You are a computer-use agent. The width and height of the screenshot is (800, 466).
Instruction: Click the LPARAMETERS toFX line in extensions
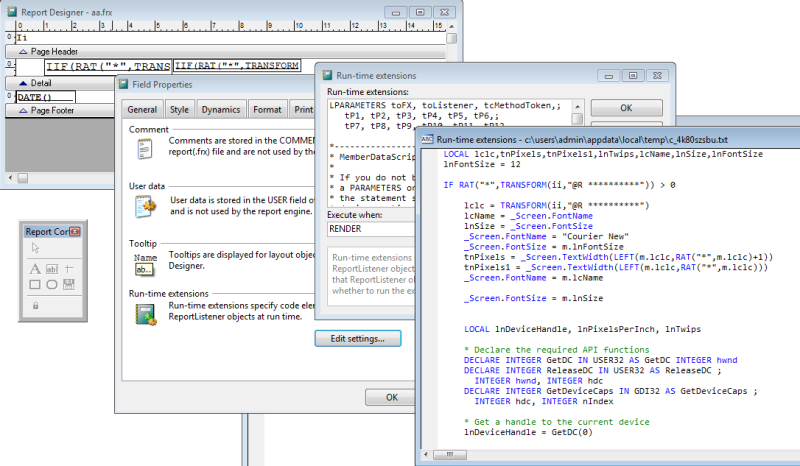pos(445,106)
